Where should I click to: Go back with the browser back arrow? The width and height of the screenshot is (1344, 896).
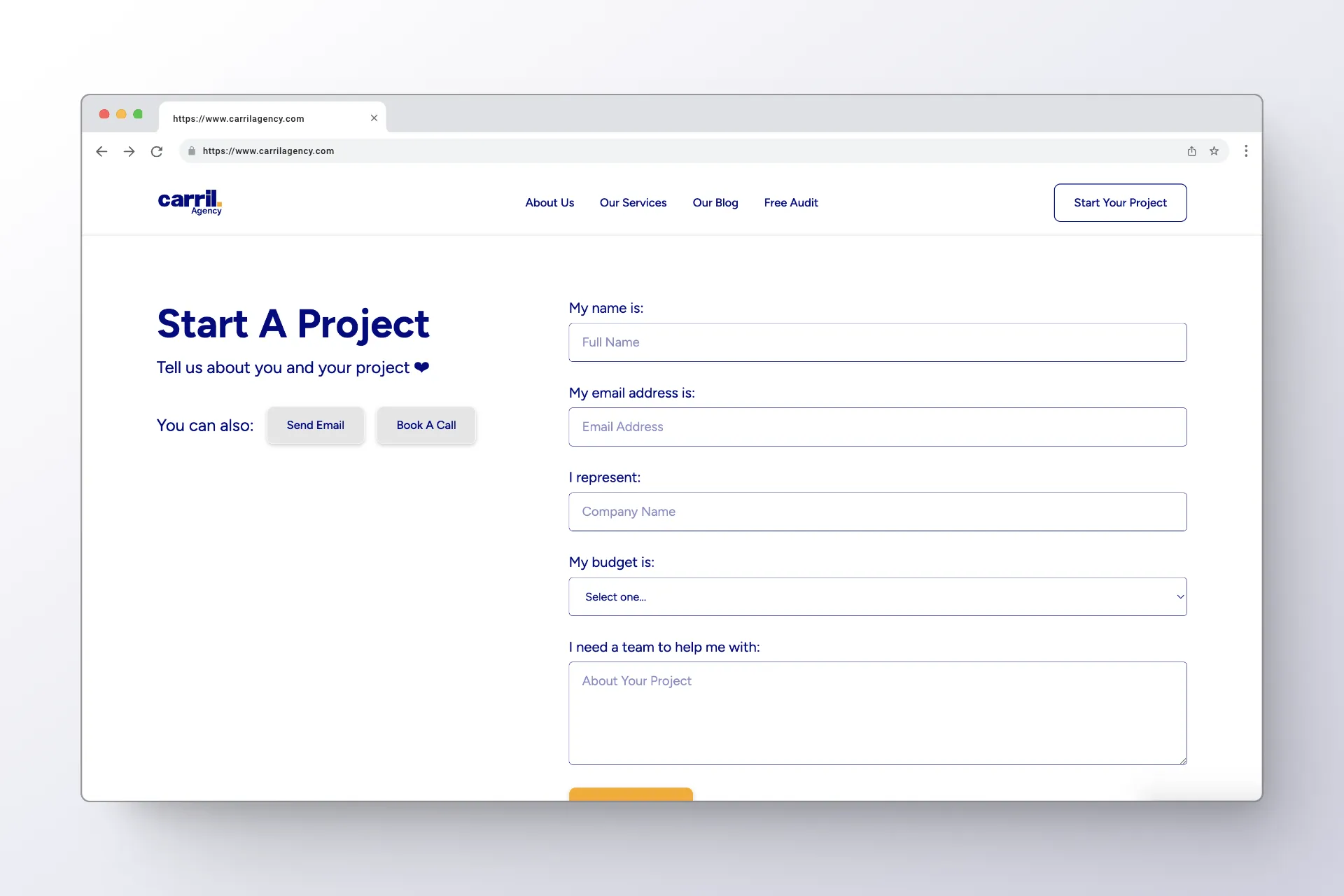101,151
